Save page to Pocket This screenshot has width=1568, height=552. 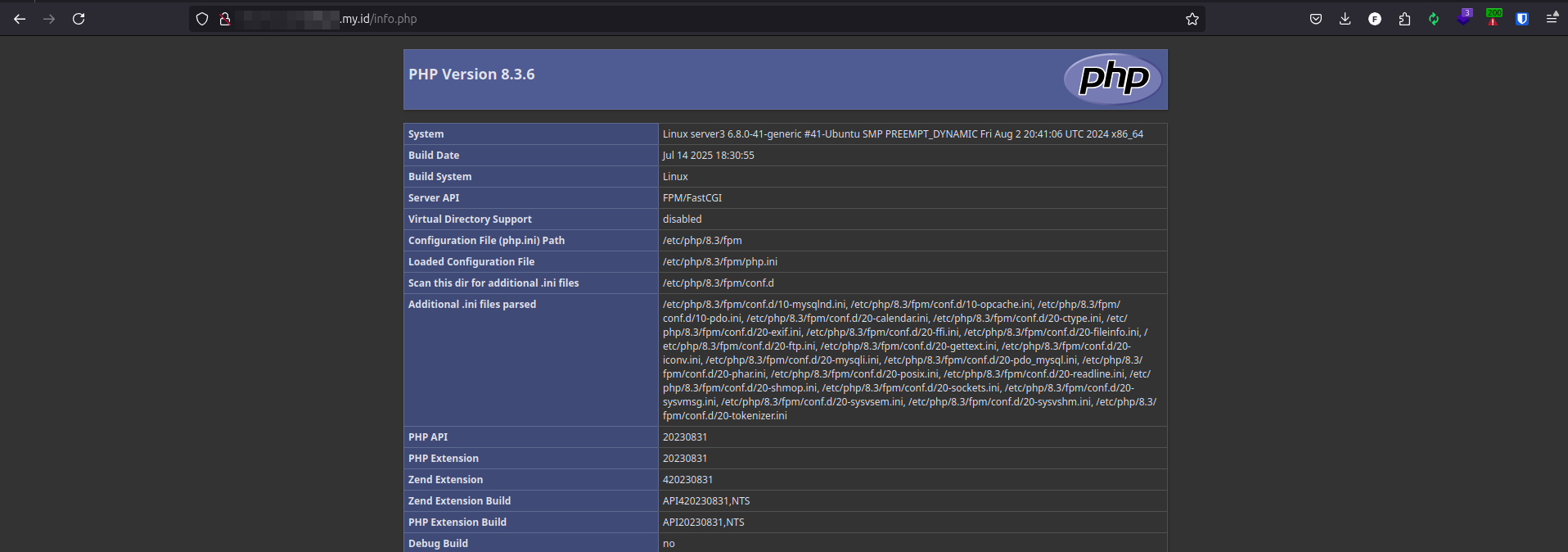(x=1316, y=19)
